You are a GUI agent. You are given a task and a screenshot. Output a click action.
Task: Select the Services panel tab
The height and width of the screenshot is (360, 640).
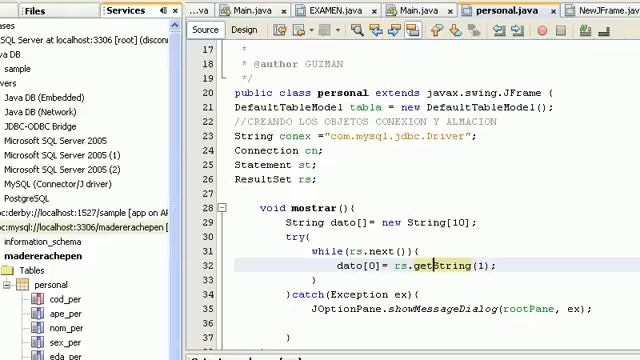126,11
